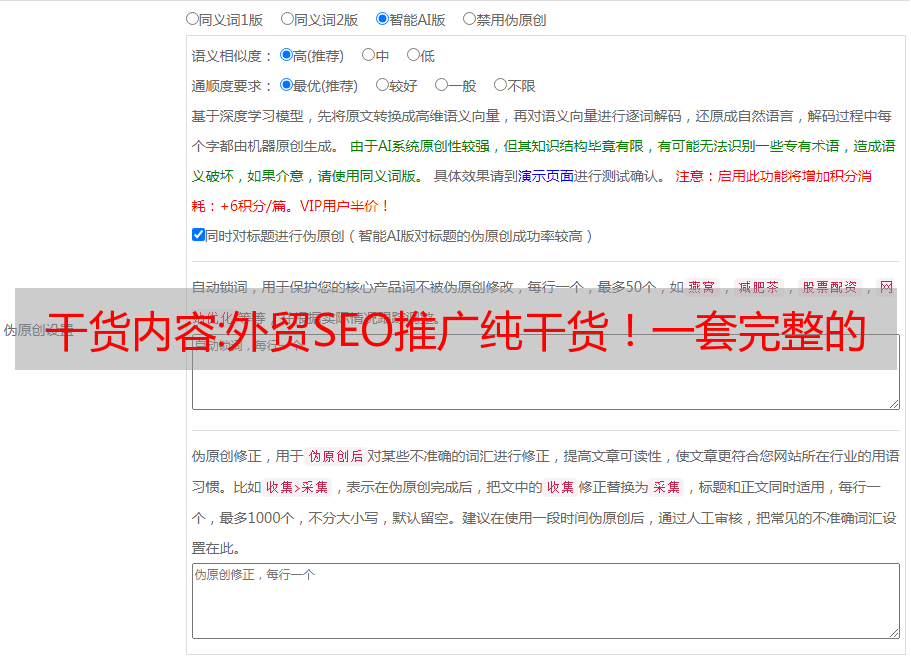The width and height of the screenshot is (911, 658).
Task: Set 语义相似度 to 低
Action: 413,55
